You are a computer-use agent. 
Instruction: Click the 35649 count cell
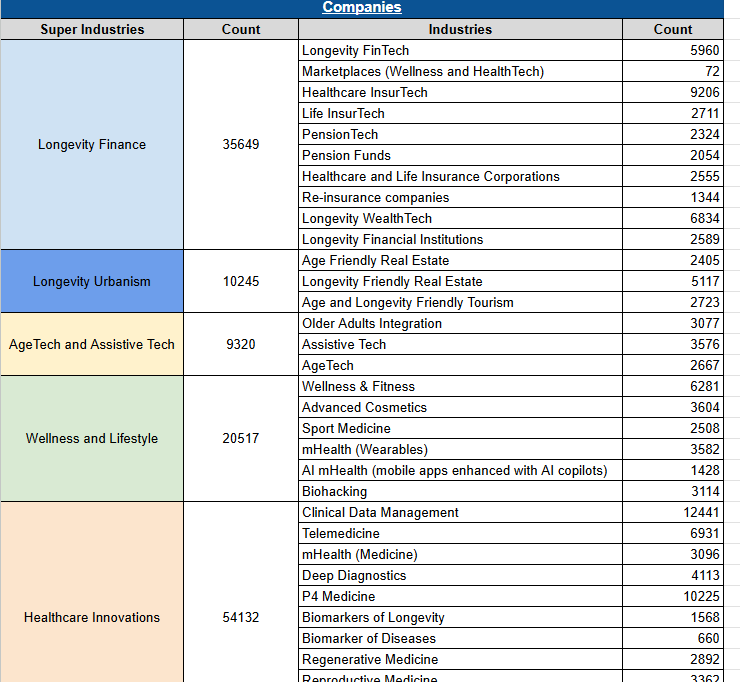point(241,145)
